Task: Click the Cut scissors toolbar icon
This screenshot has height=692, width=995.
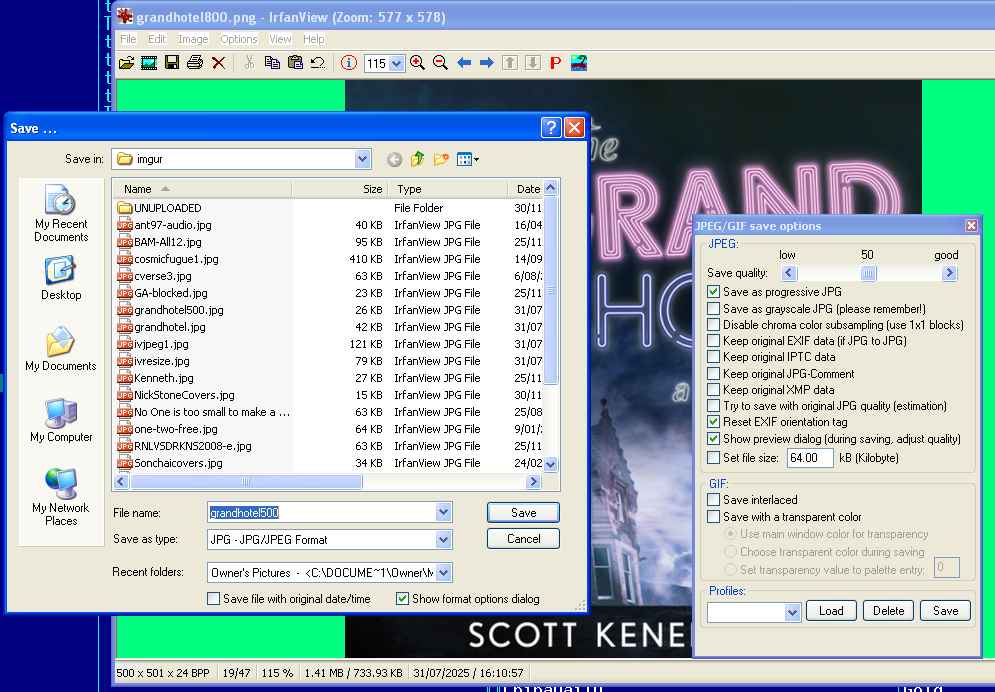Action: (x=249, y=63)
